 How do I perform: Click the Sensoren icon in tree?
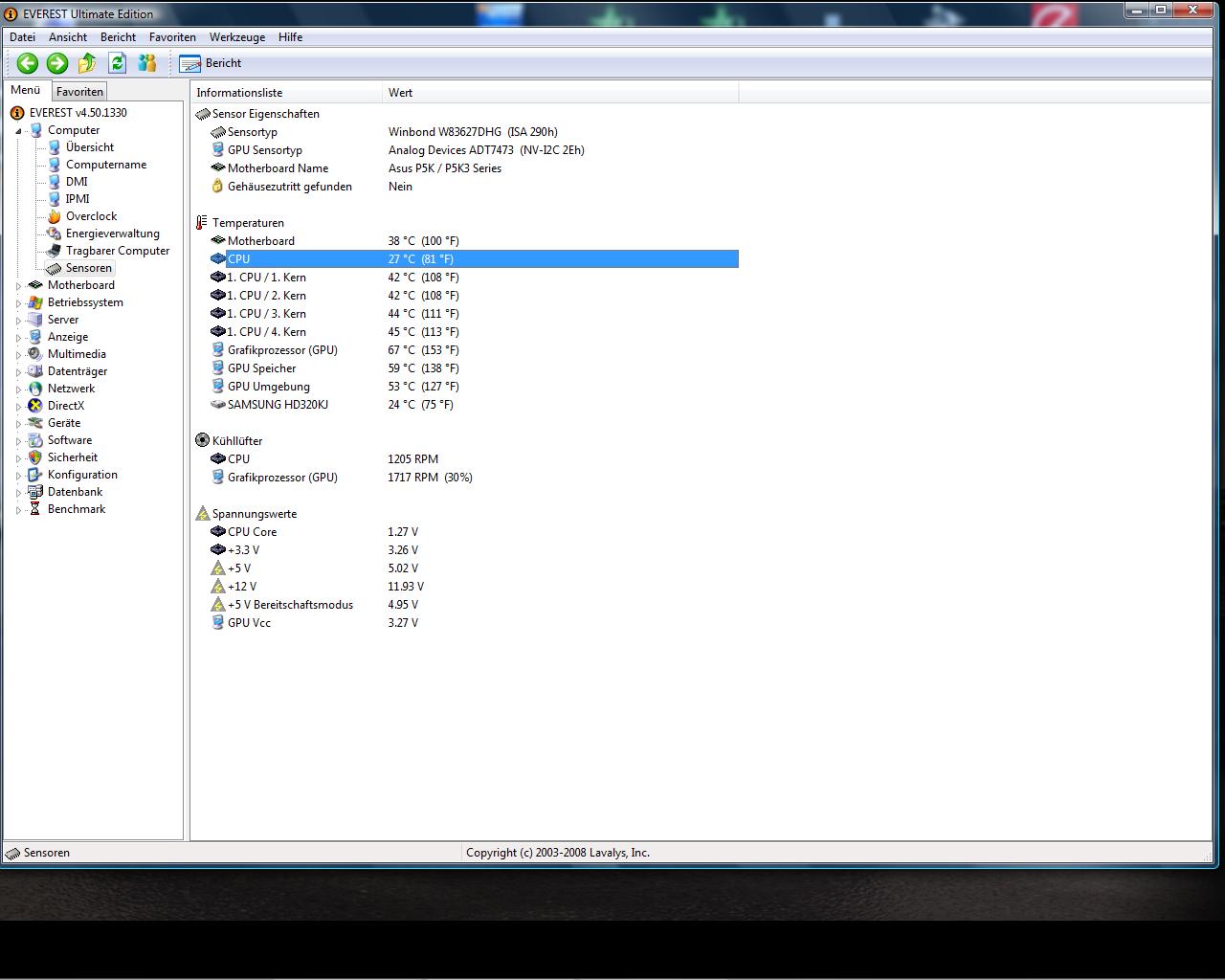coord(55,268)
